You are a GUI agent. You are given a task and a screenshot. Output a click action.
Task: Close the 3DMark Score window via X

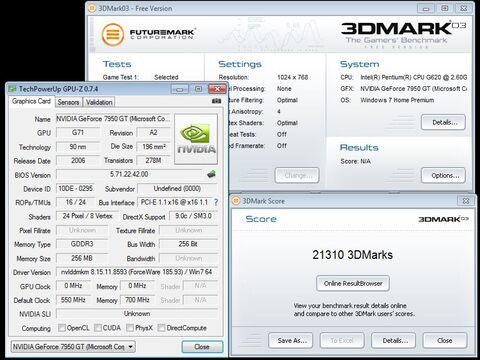tap(466, 201)
